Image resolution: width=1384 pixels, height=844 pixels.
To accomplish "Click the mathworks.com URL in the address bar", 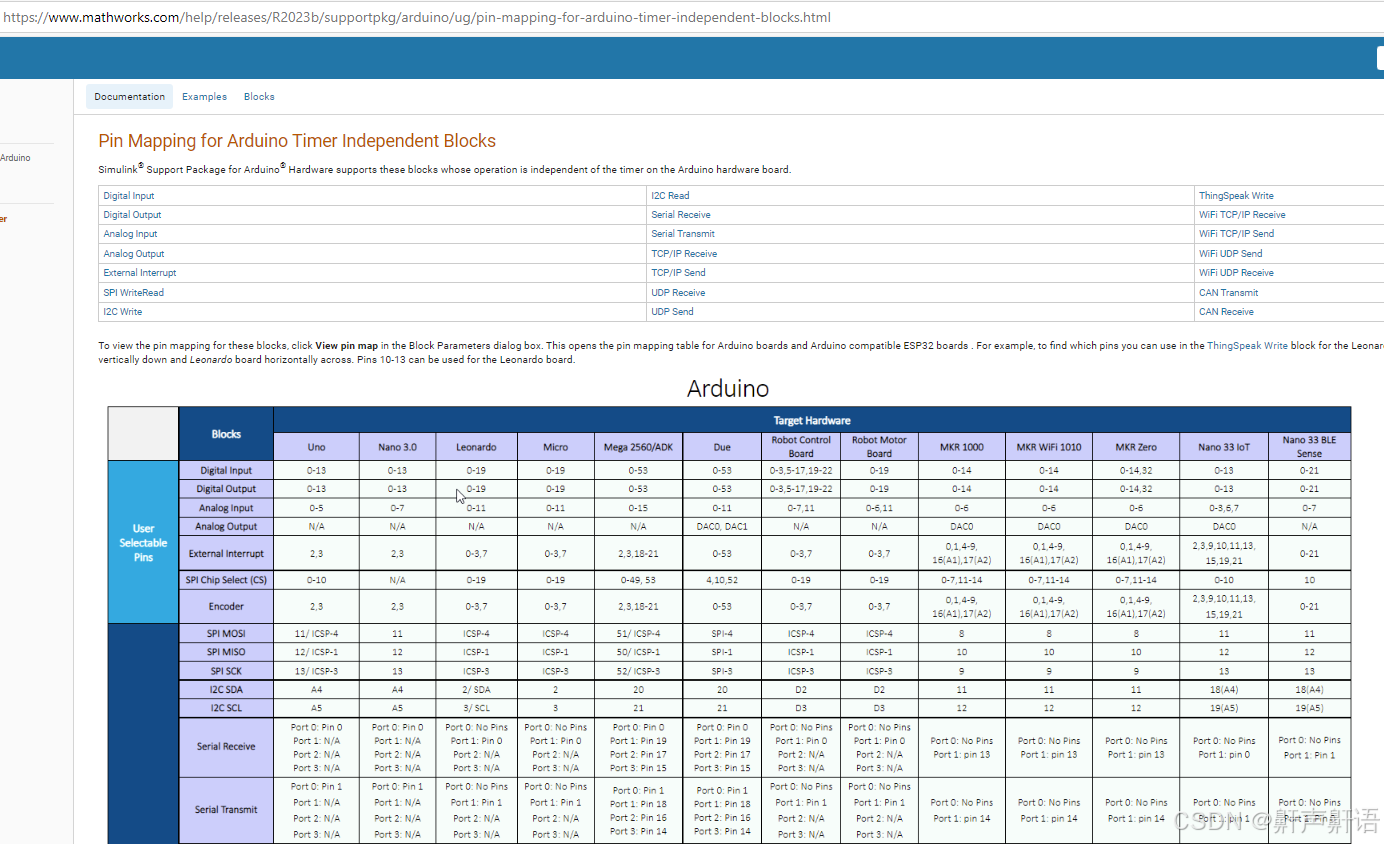I will tap(417, 17).
